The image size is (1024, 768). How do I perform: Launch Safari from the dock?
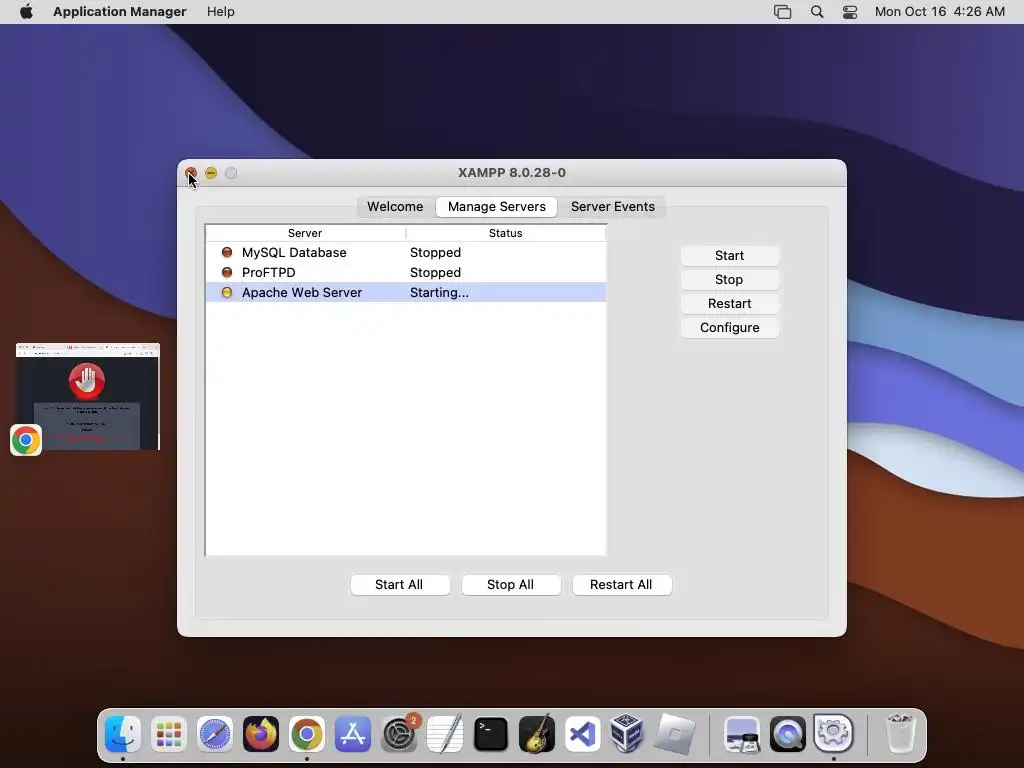coord(215,734)
